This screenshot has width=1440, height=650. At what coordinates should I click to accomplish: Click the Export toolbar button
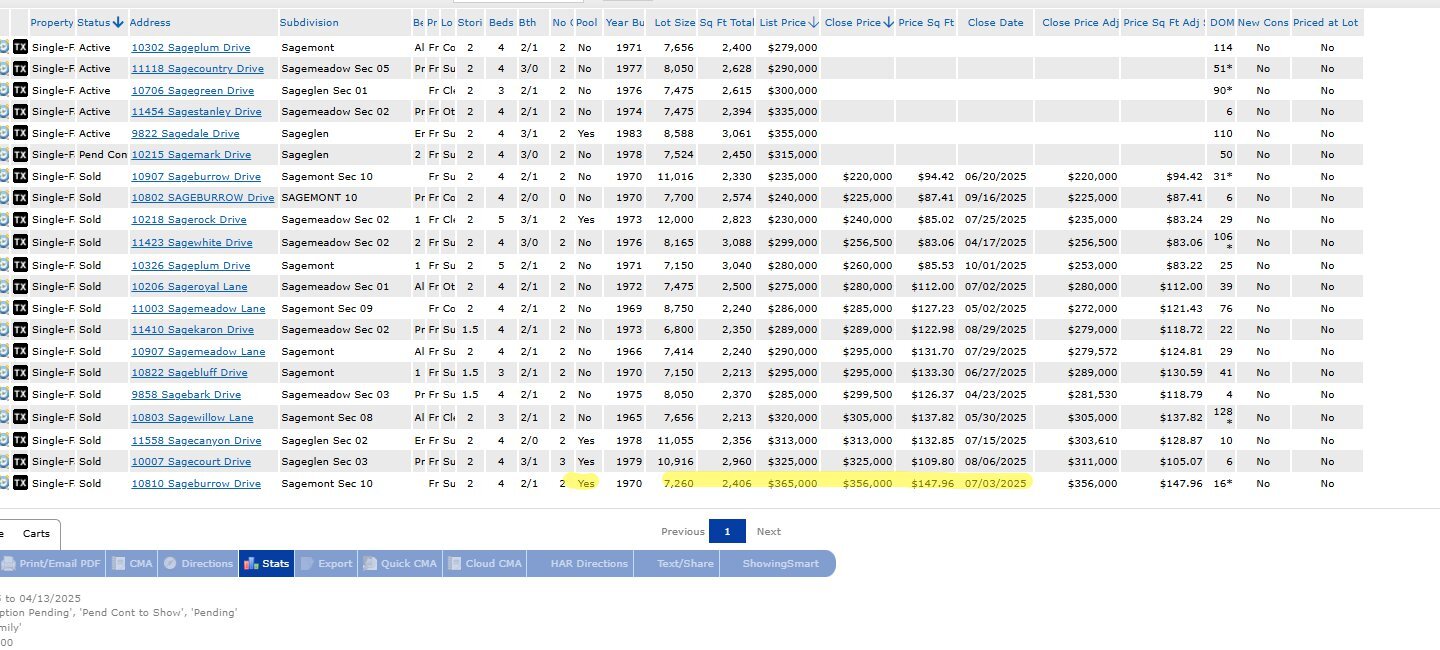pos(326,564)
